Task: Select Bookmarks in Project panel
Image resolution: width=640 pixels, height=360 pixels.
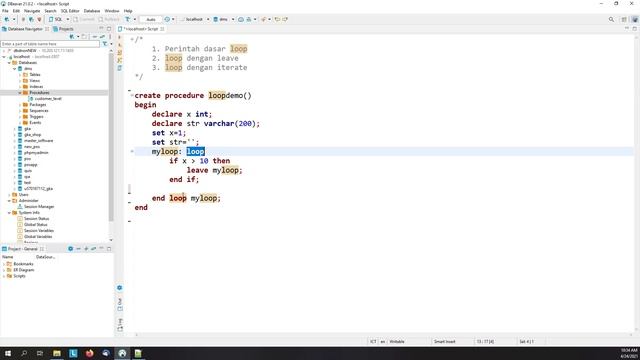Action: [x=23, y=264]
